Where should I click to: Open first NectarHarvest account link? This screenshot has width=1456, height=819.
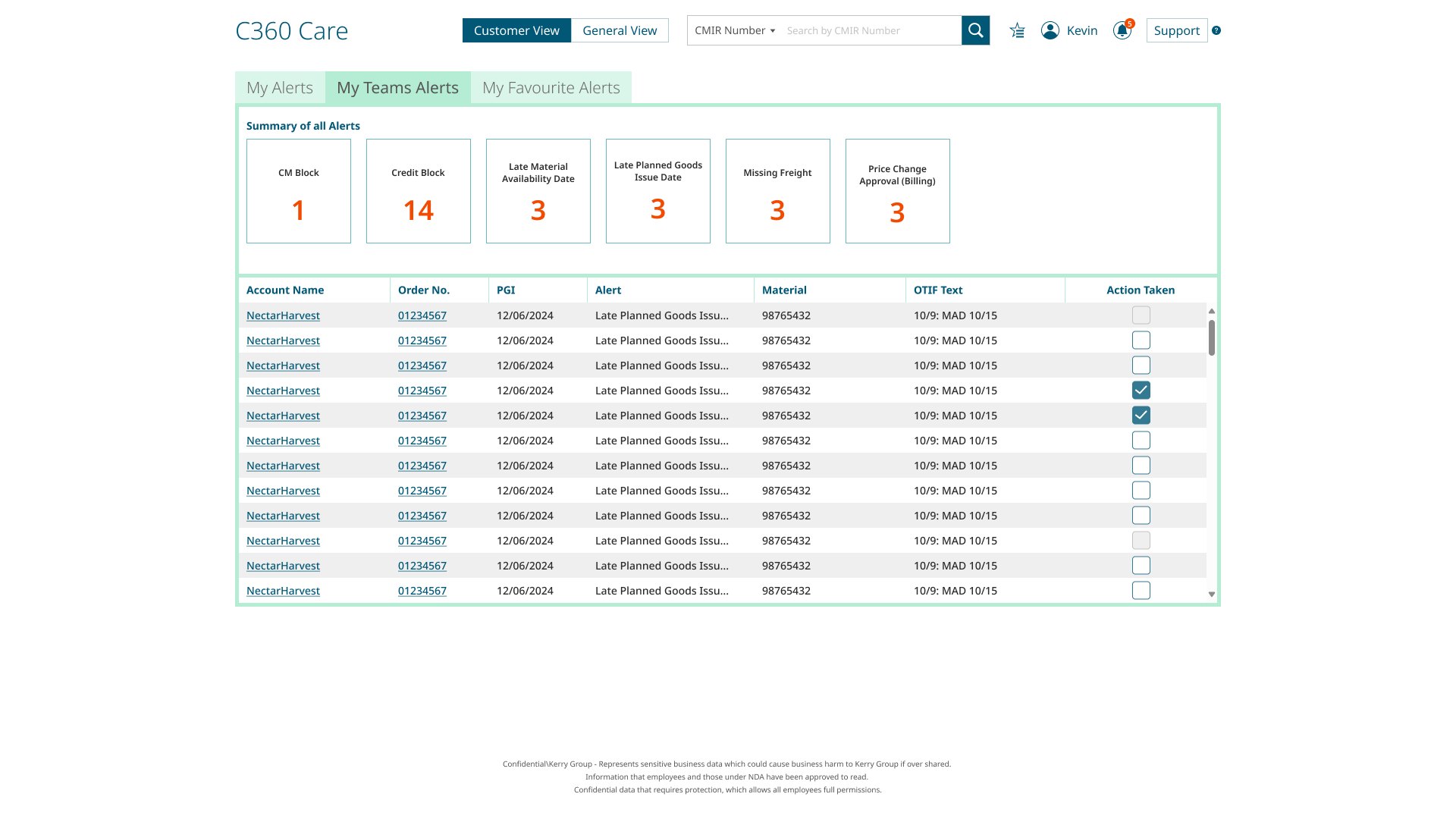pos(283,315)
